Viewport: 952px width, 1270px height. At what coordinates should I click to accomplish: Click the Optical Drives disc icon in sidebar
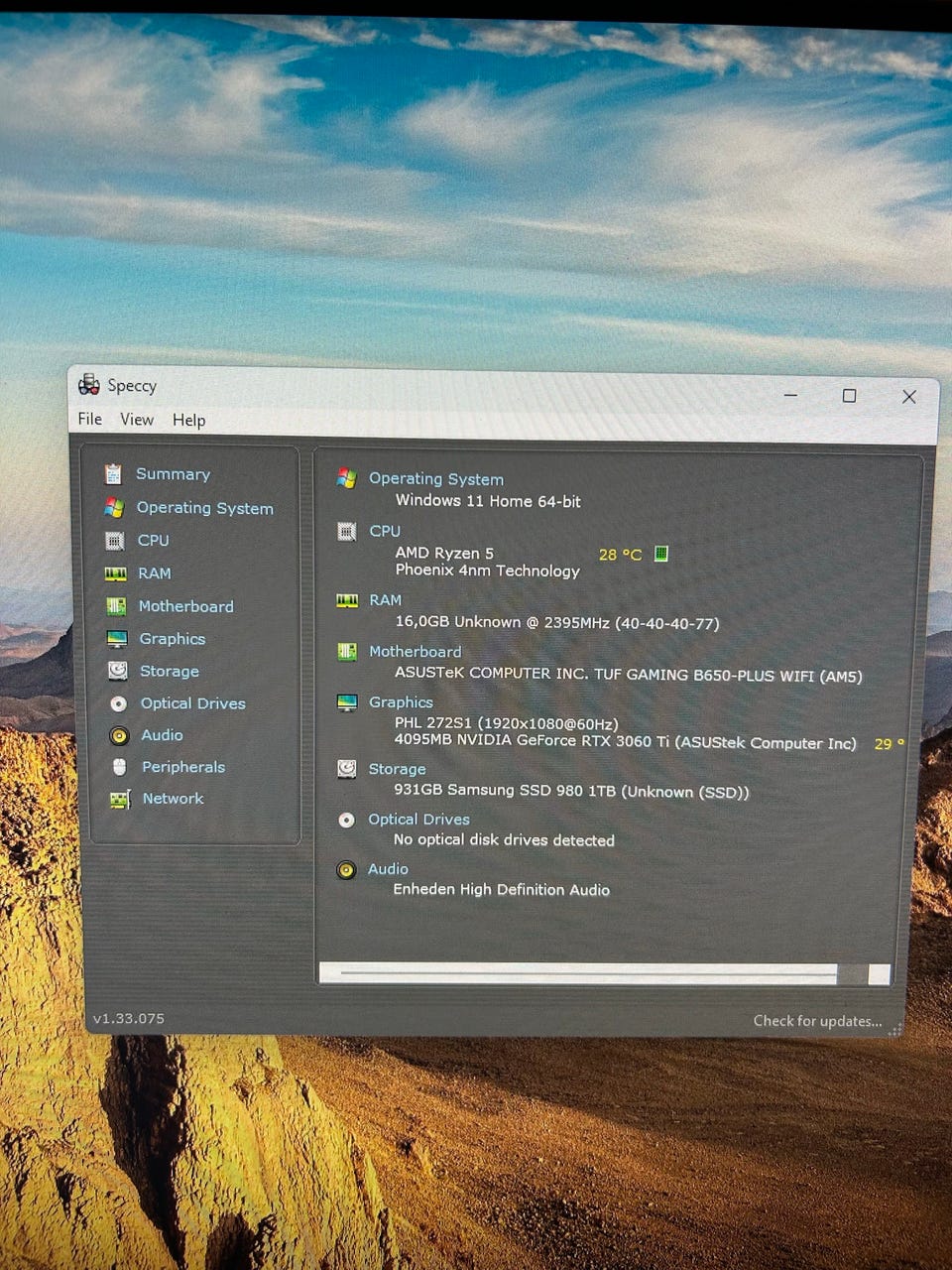coord(118,703)
